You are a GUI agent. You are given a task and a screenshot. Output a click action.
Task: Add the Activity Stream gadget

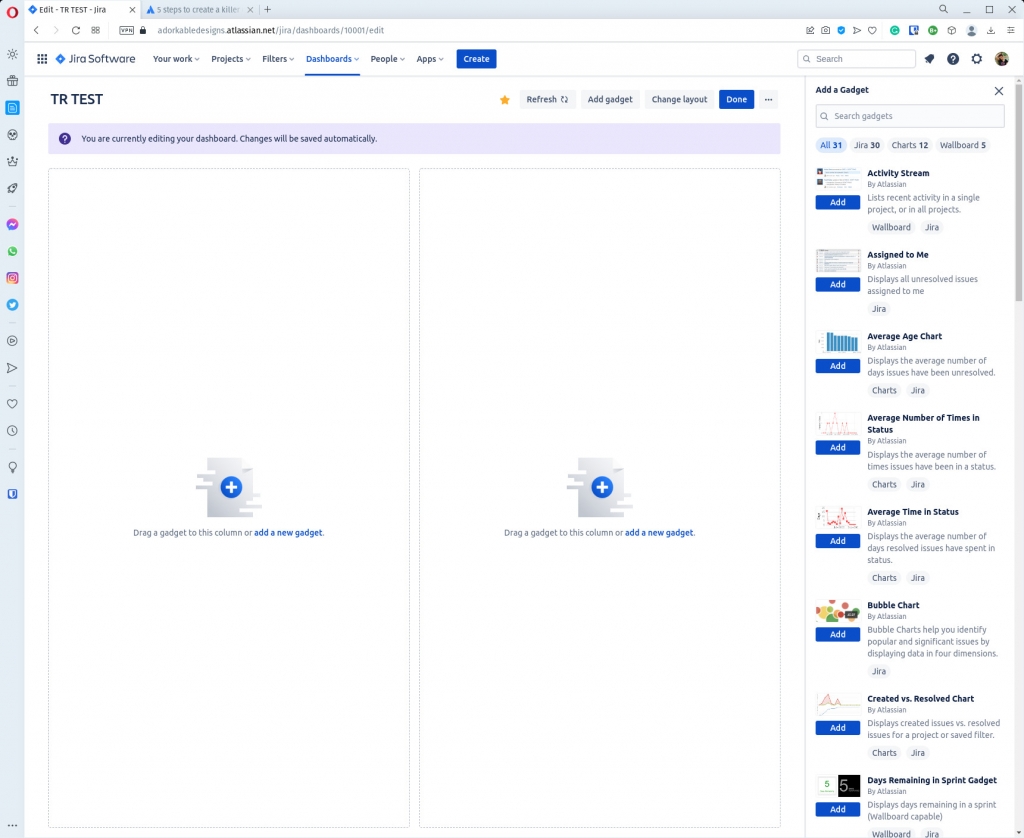point(837,202)
